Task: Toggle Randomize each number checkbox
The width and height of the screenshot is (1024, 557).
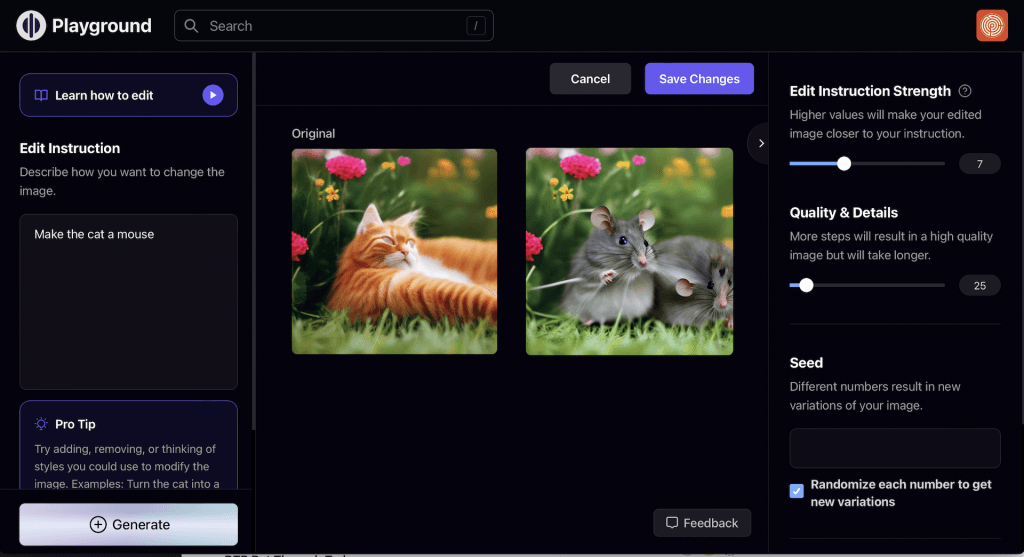Action: coord(796,491)
